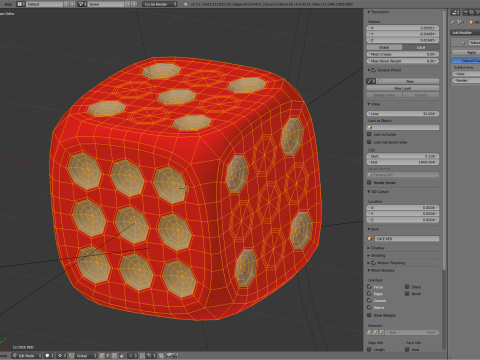
Task: Collapse the Transform panel
Action: tap(369, 12)
